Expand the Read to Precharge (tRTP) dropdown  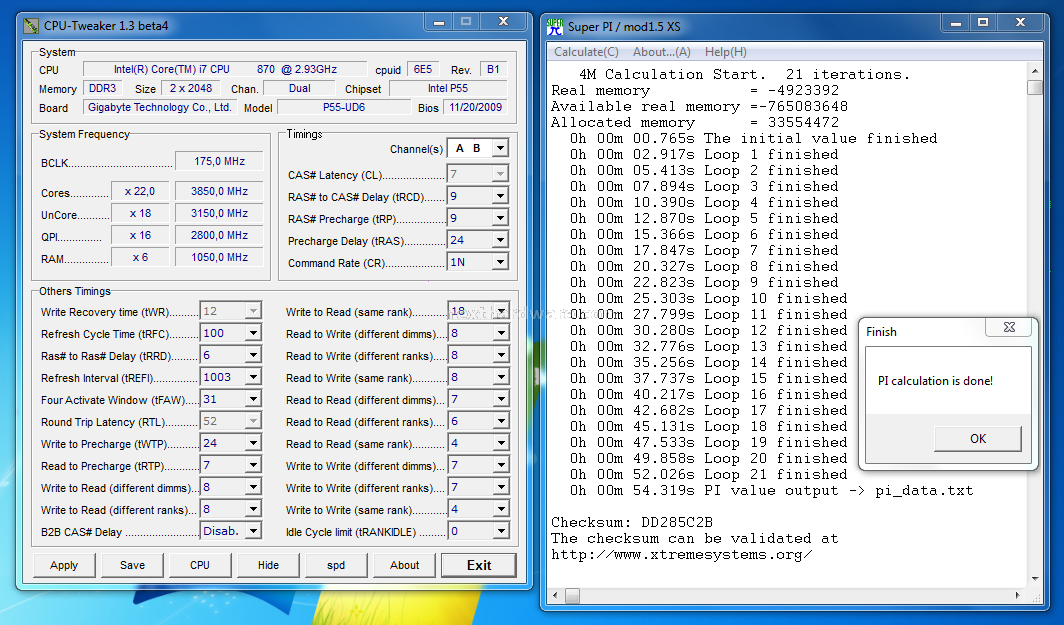(253, 465)
